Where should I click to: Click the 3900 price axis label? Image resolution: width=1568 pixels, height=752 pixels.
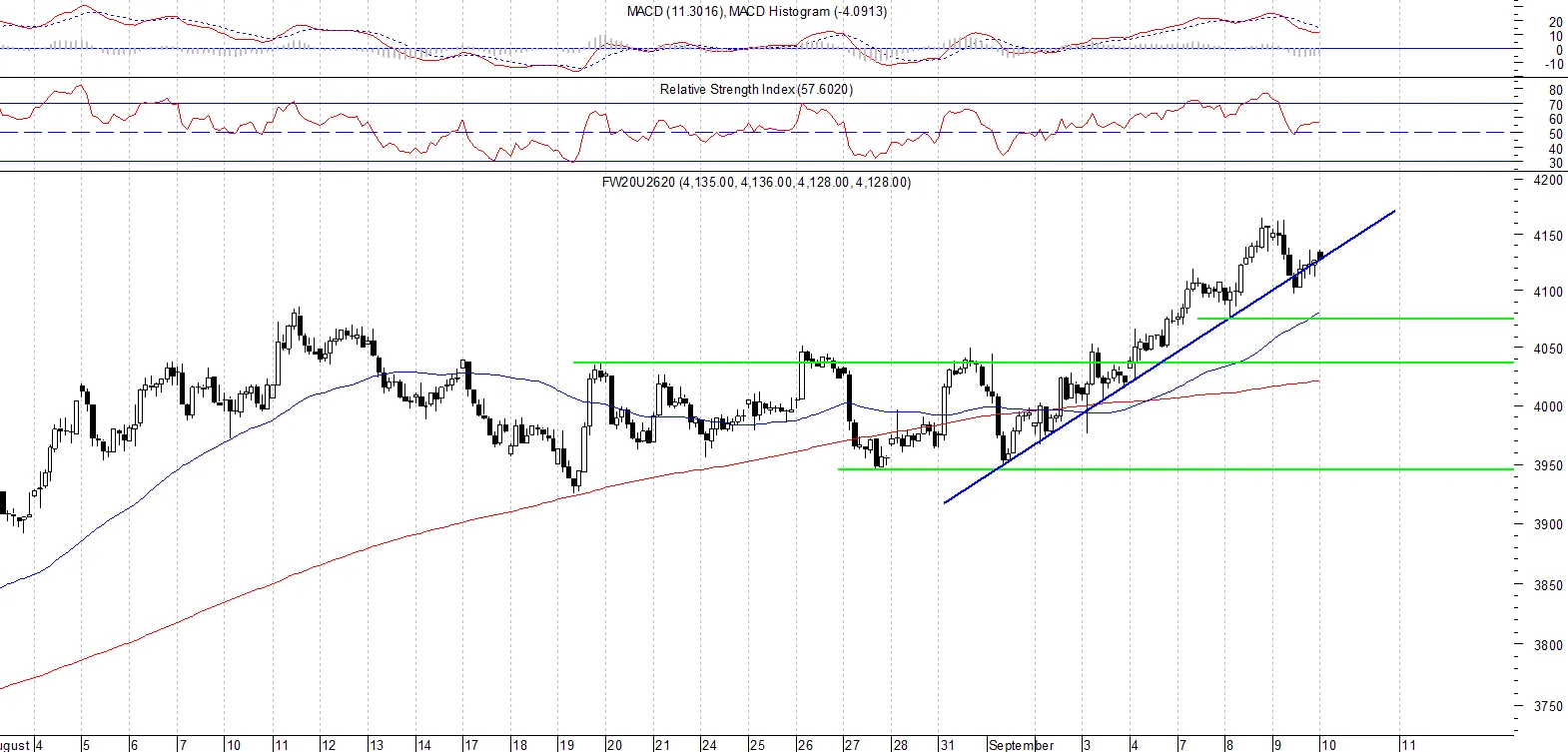[1548, 525]
